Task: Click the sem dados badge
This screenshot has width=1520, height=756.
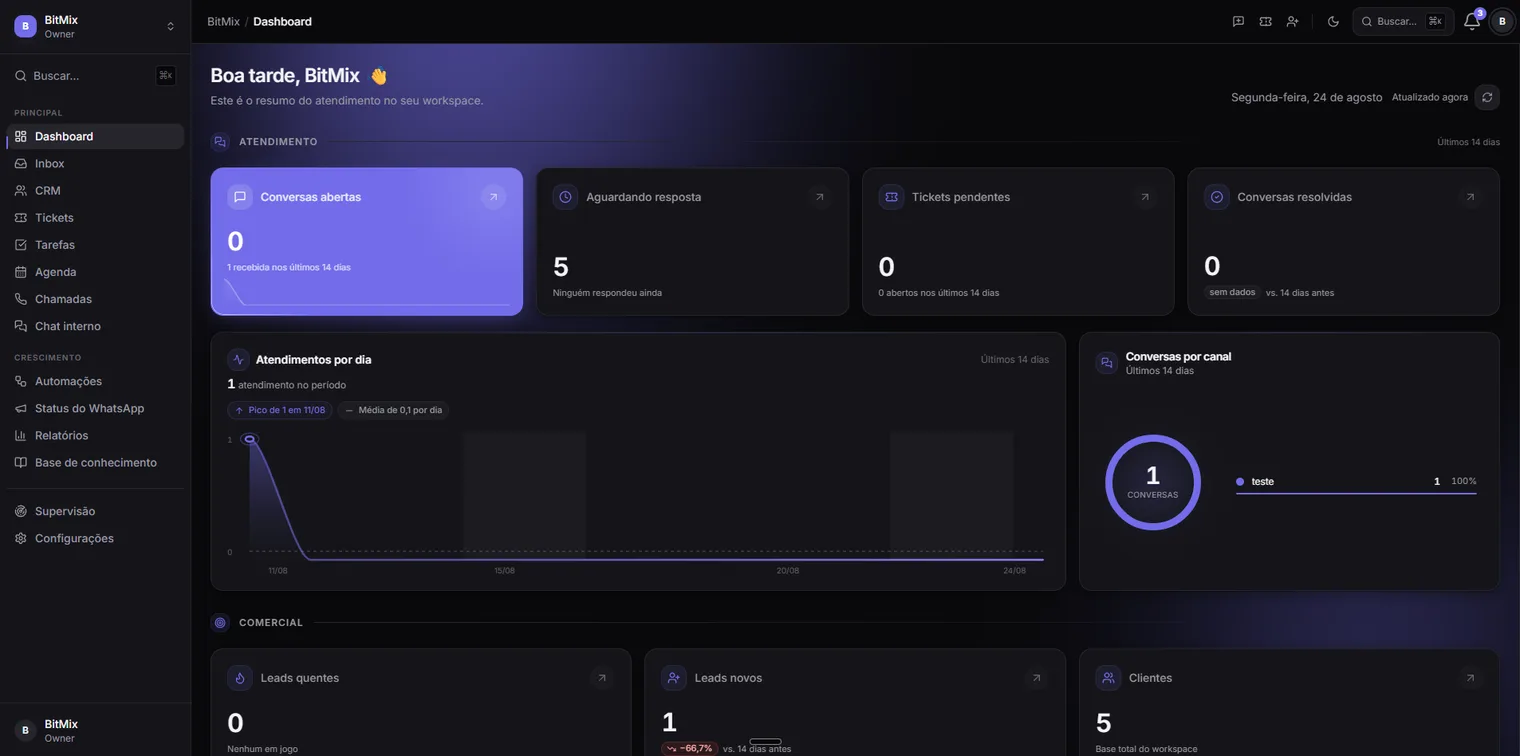Action: click(1232, 292)
